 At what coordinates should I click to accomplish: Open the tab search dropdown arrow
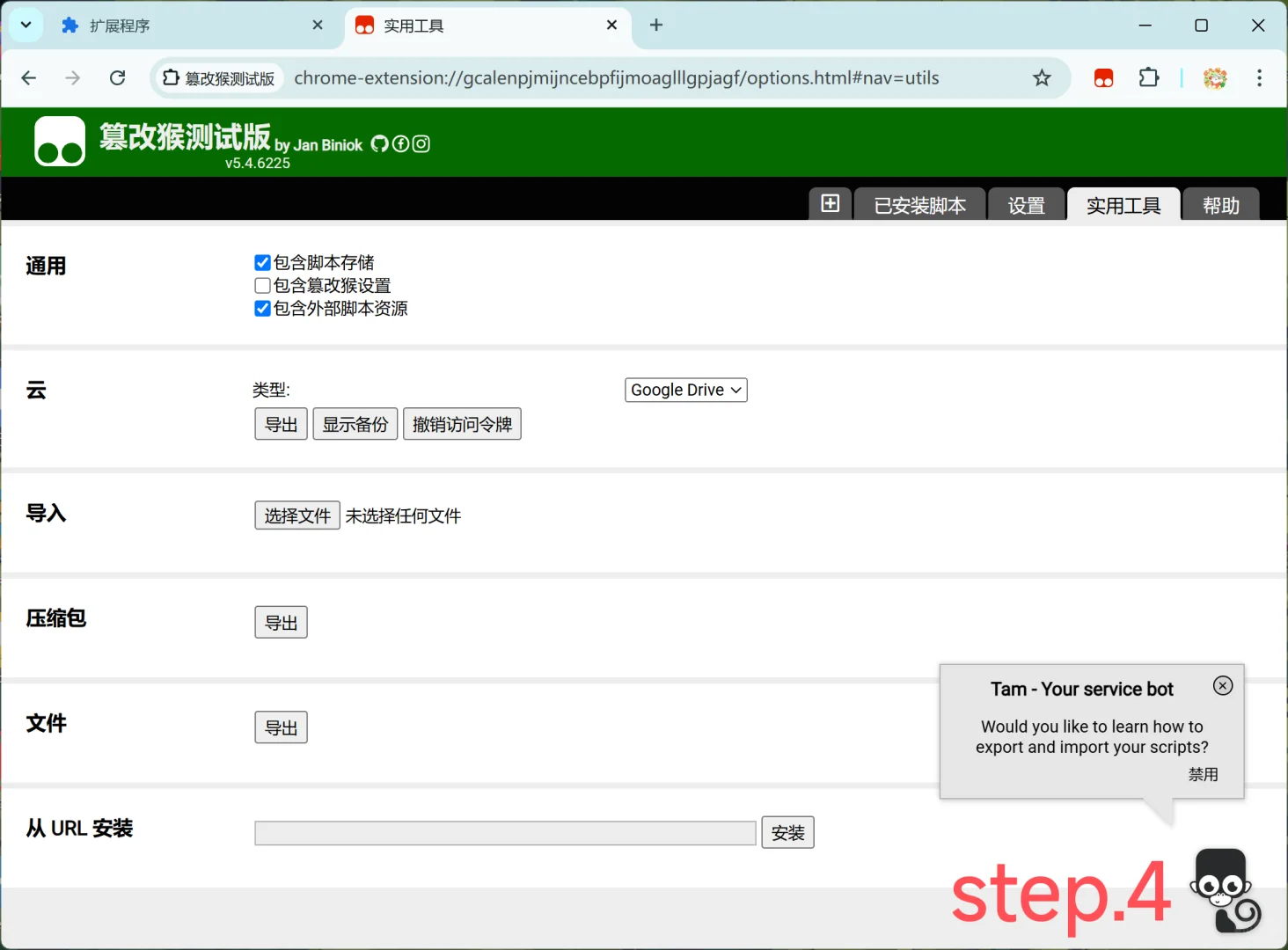[26, 25]
